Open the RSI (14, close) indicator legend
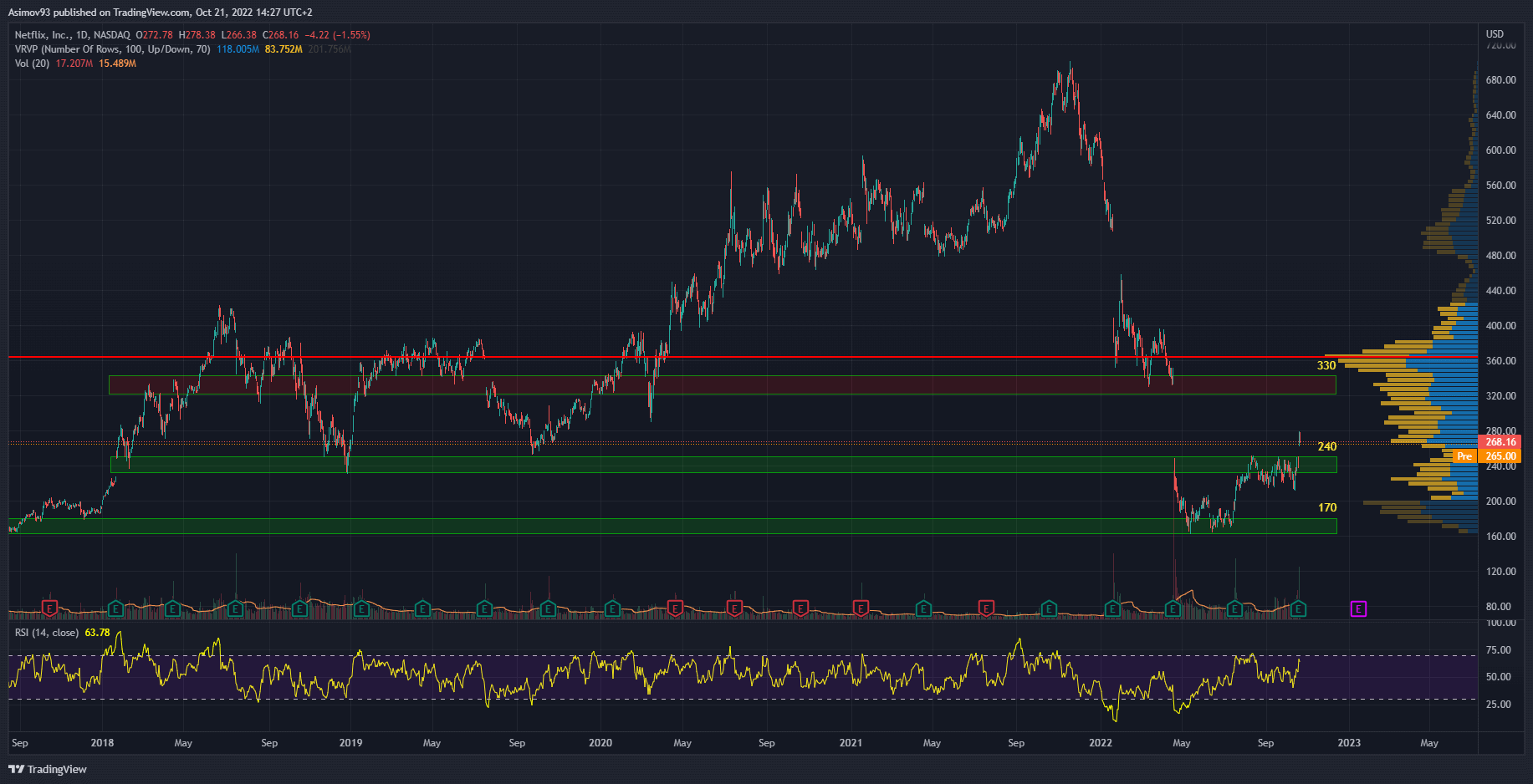 pyautogui.click(x=47, y=633)
